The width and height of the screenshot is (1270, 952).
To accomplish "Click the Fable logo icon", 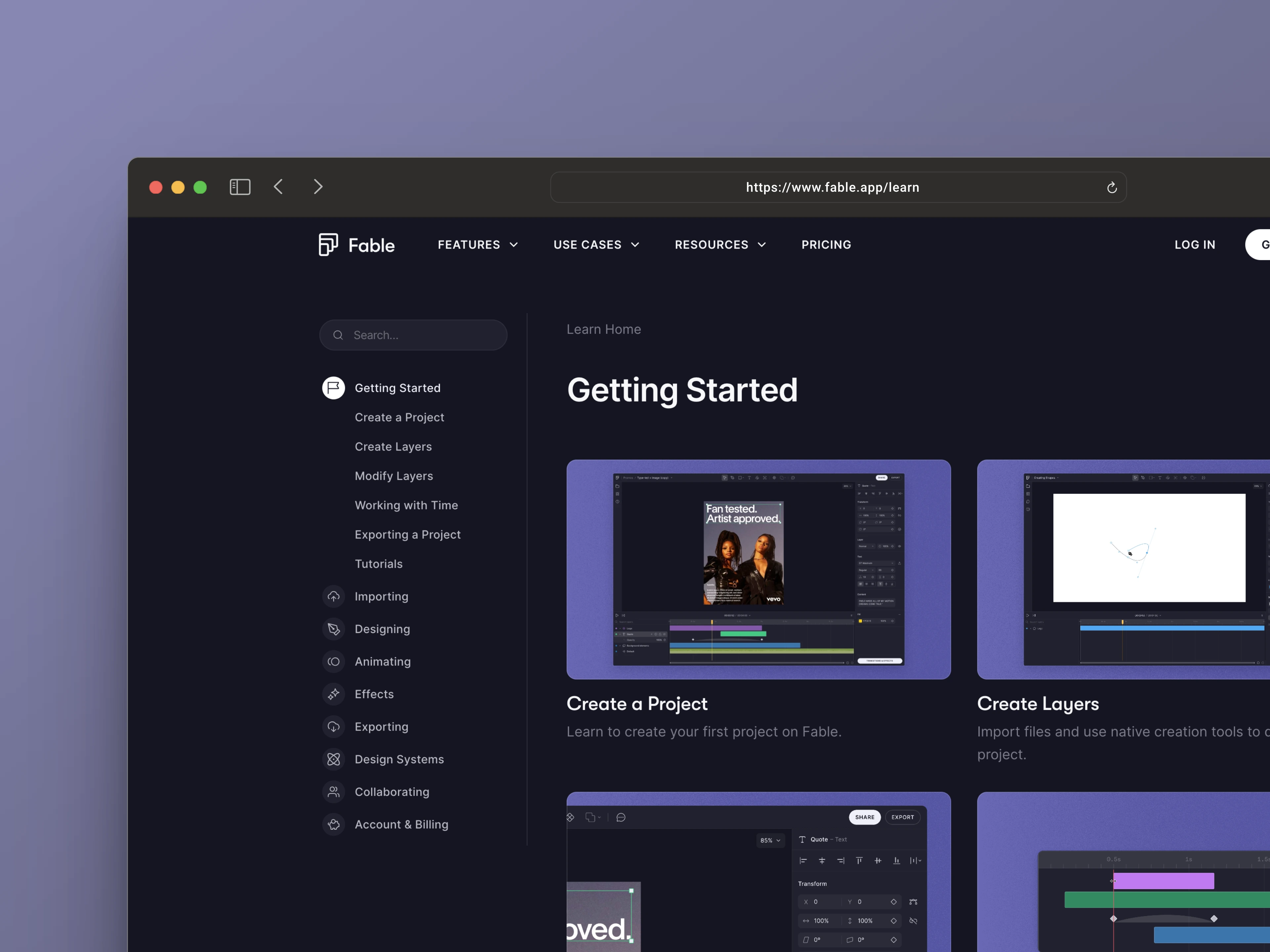I will 328,244.
